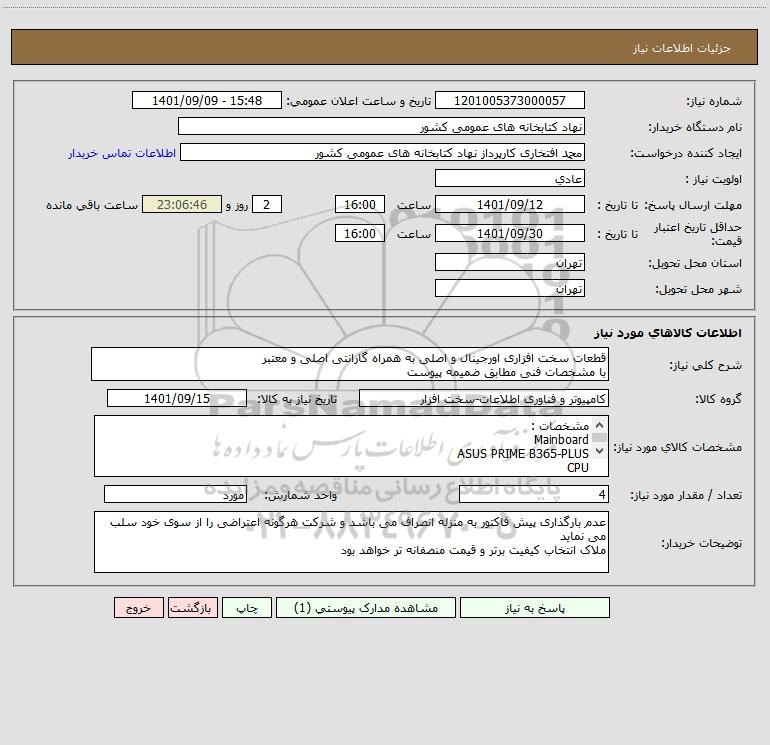Screen dimensions: 770x745
Task: Open اطلاعات تماس خریدار link
Action: click(122, 153)
